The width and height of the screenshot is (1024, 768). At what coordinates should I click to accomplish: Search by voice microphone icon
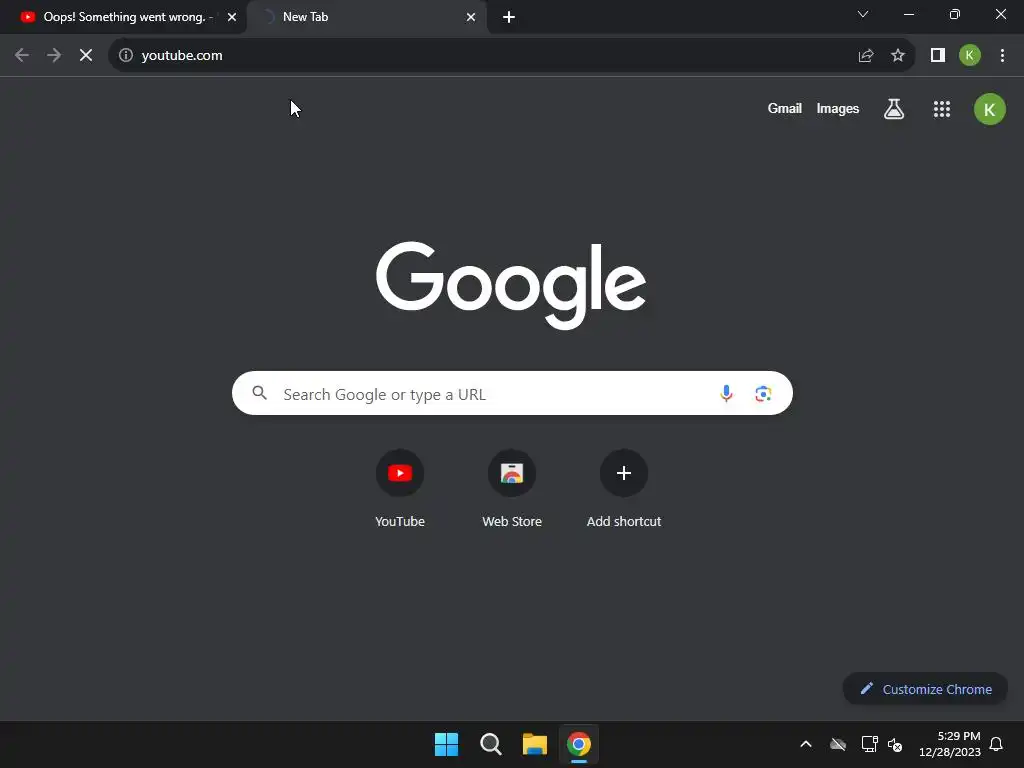(x=726, y=393)
